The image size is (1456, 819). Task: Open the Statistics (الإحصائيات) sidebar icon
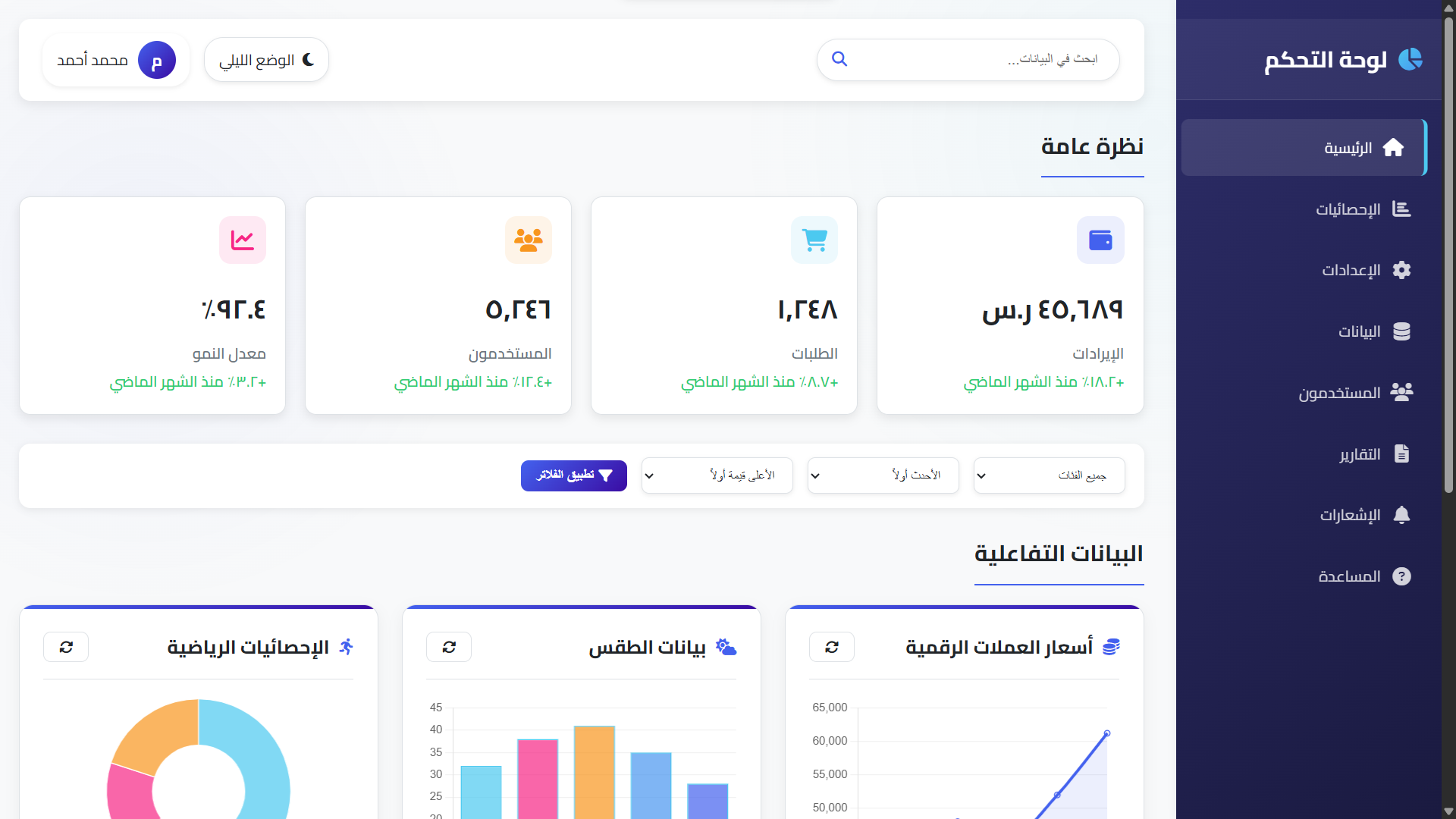click(x=1402, y=209)
